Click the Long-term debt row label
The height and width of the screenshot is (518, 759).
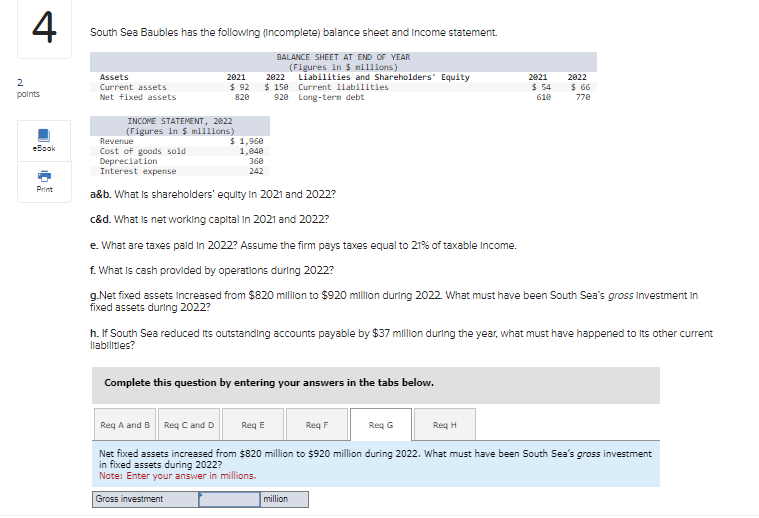pyautogui.click(x=331, y=97)
